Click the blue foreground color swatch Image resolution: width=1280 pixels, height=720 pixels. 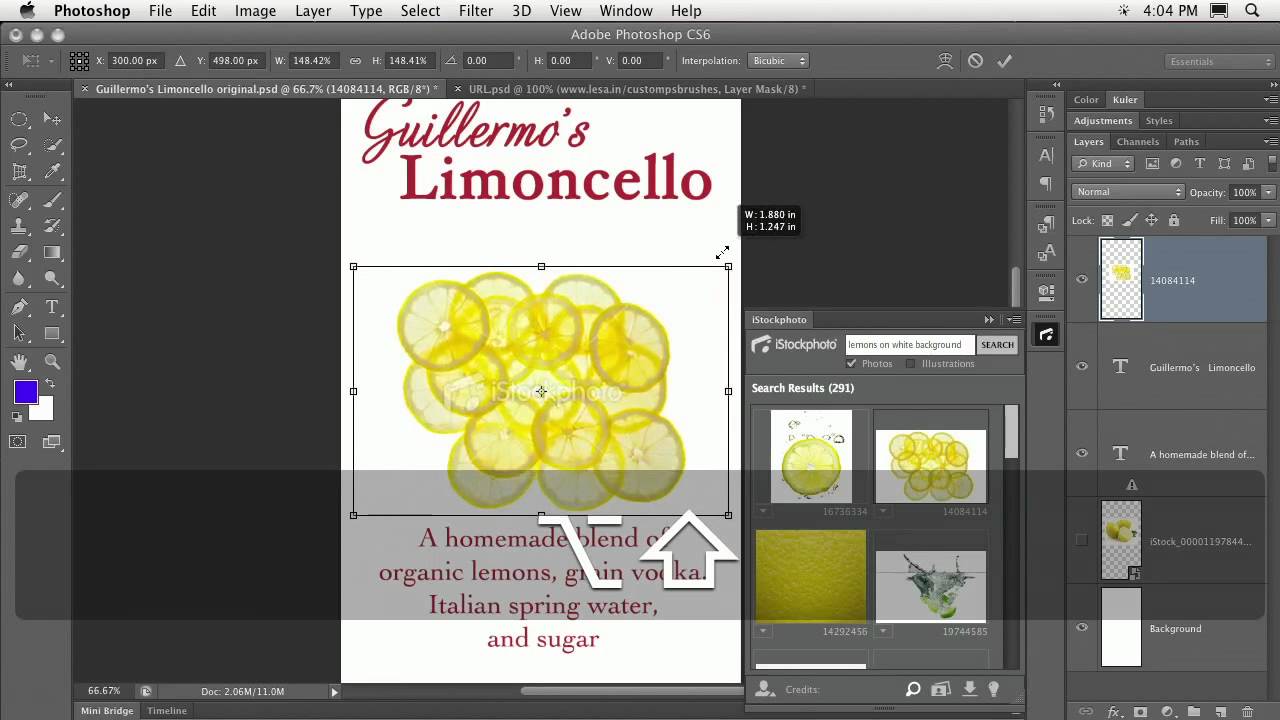pos(25,392)
